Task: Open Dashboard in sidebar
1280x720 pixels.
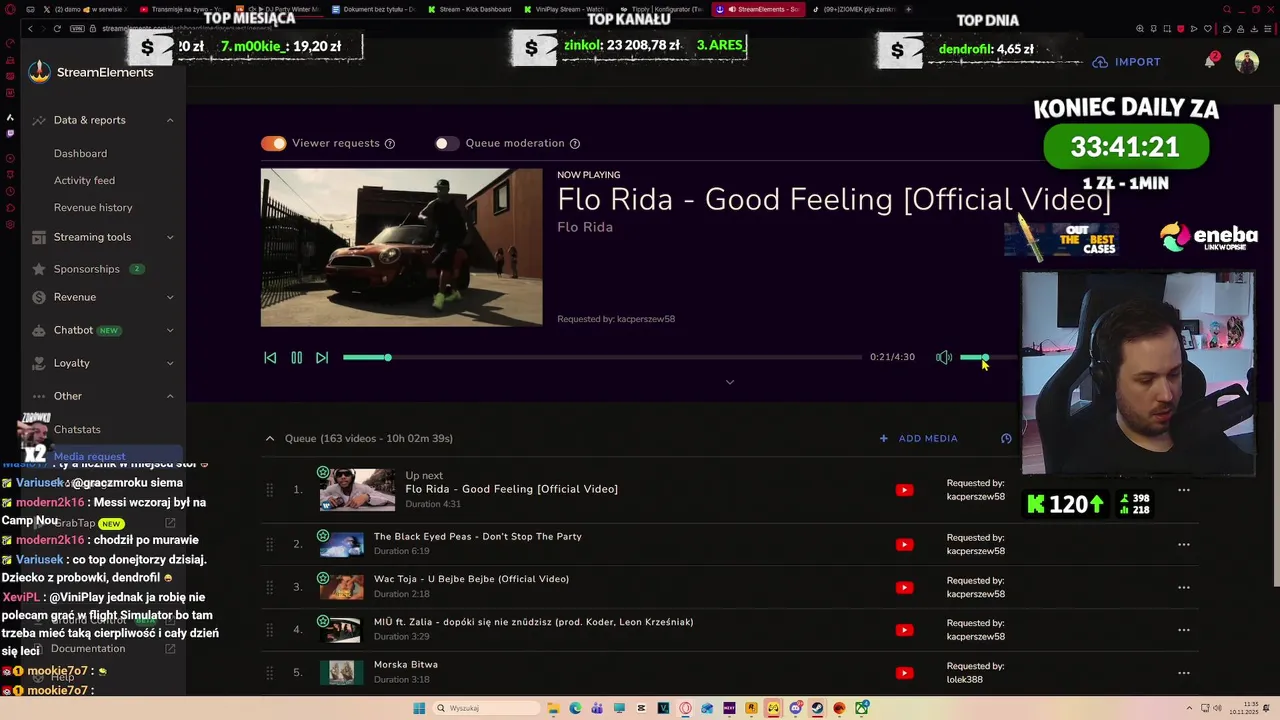Action: pyautogui.click(x=80, y=154)
